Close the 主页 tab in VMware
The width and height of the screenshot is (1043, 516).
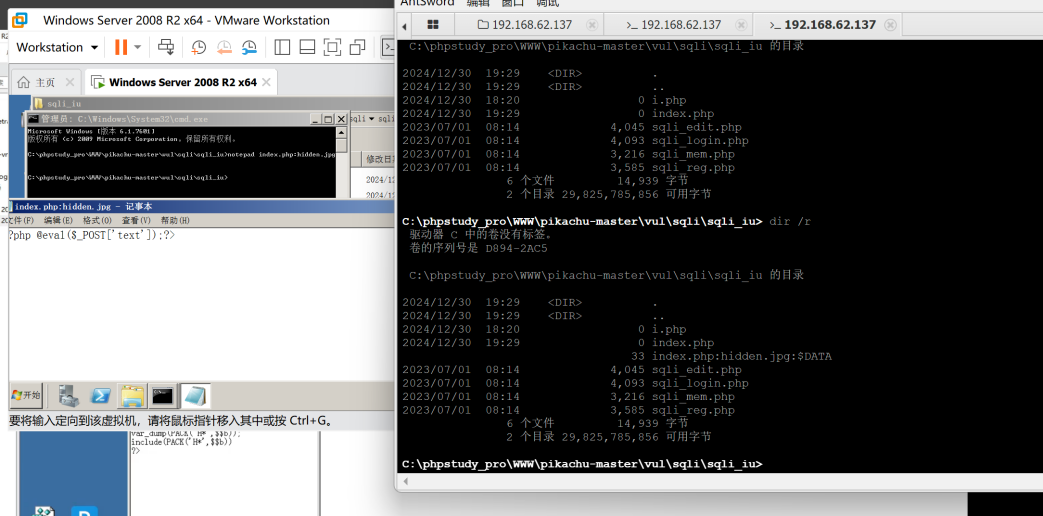tap(71, 82)
